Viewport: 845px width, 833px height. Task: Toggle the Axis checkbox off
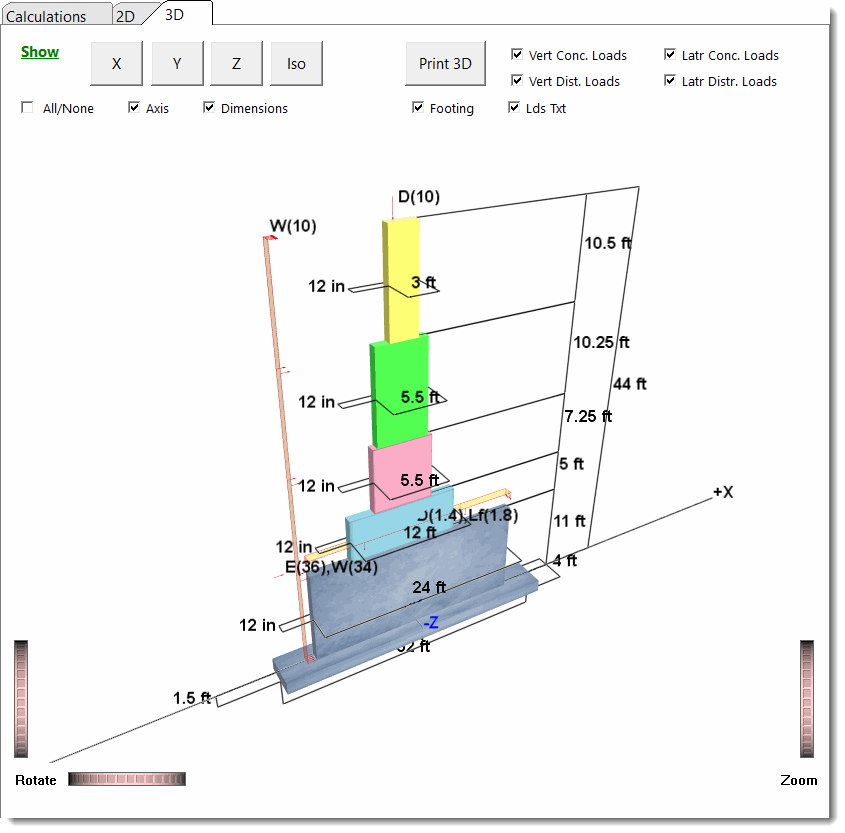tap(134, 107)
